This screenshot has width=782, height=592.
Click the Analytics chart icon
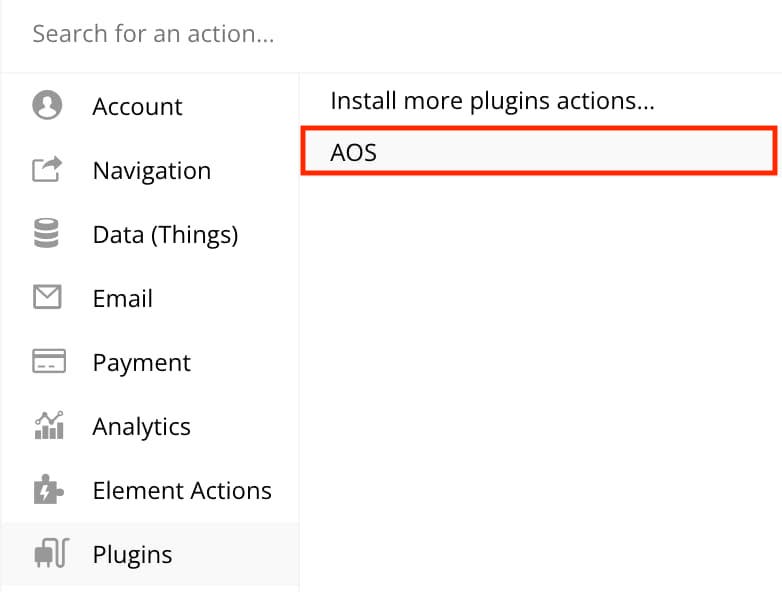click(x=49, y=425)
